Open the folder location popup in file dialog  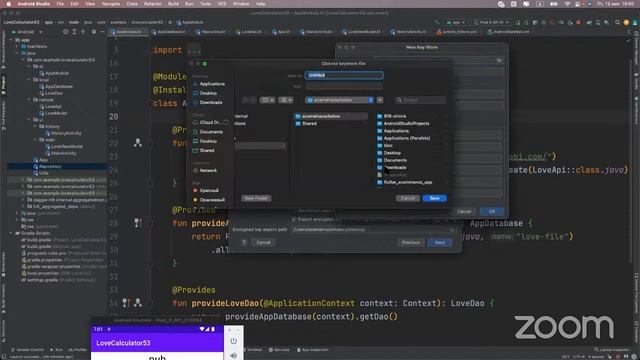(340, 100)
